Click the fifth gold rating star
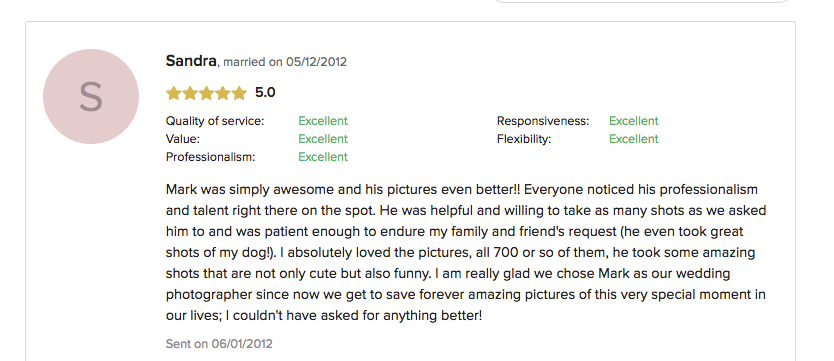The width and height of the screenshot is (834, 361). (239, 93)
